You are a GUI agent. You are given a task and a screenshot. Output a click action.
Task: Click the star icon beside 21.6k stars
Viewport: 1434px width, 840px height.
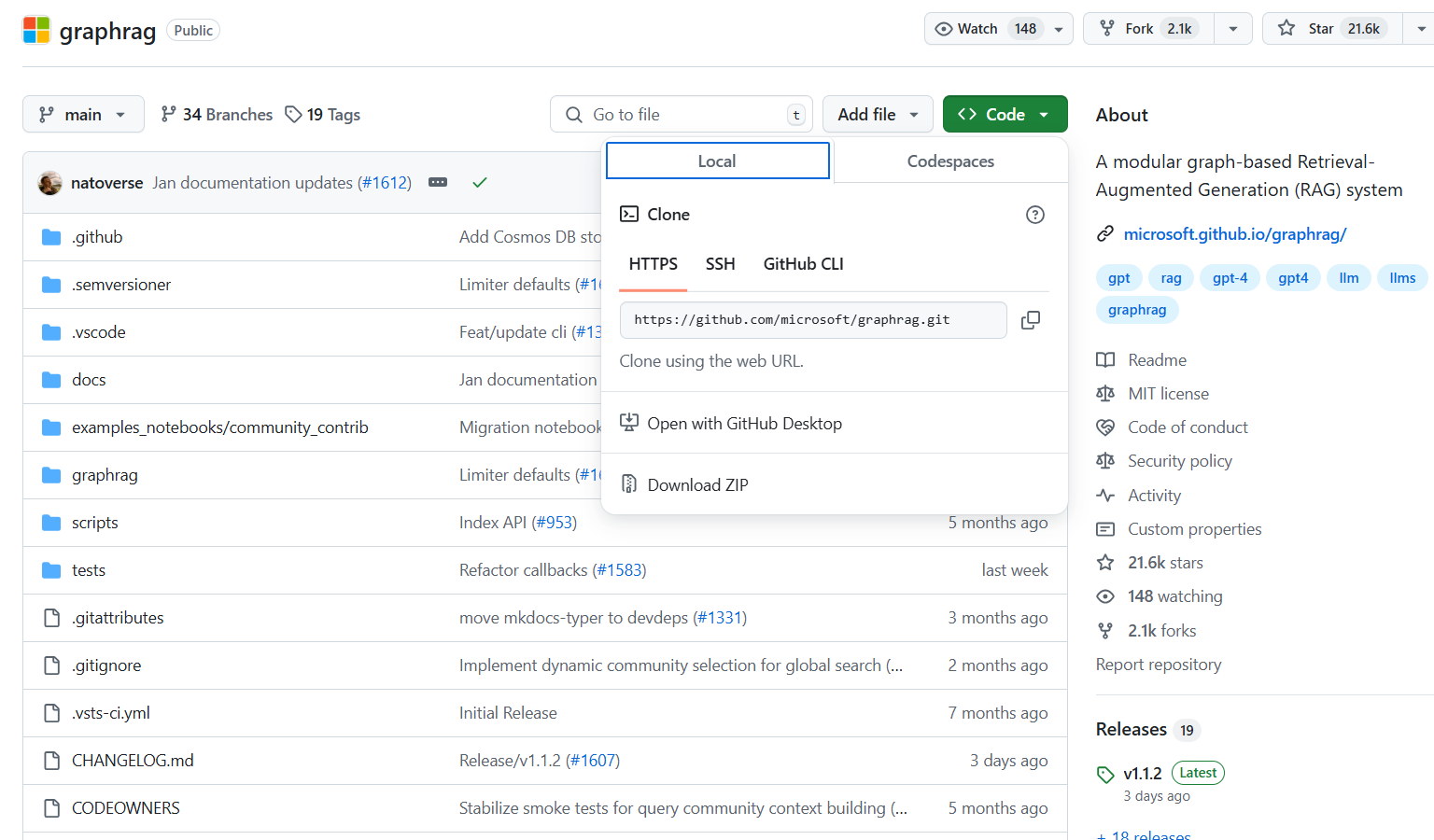(1105, 563)
